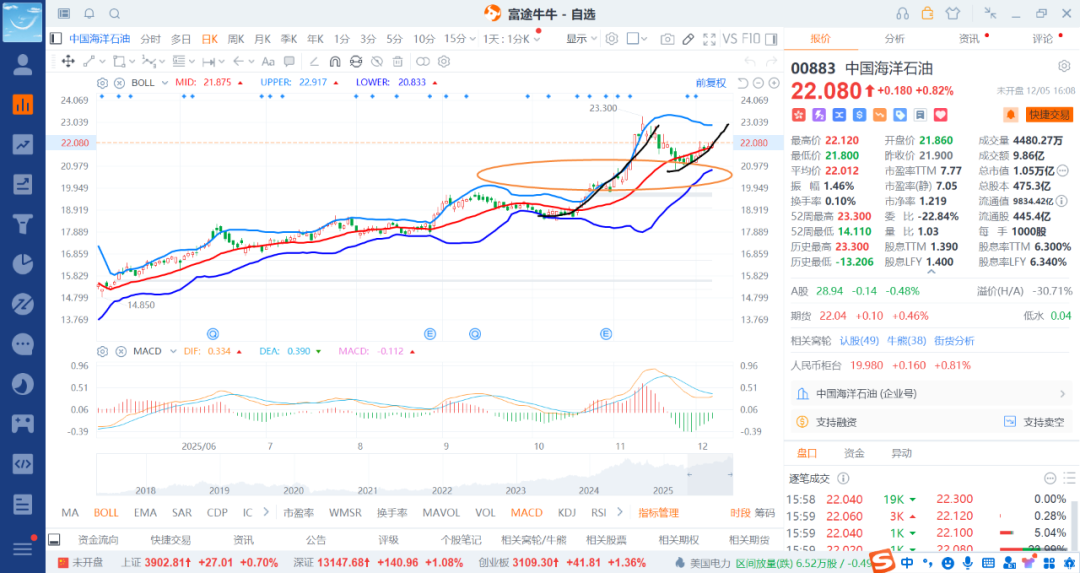Toggle the right panel layout icon
1080x573 pixels.
click(x=771, y=39)
